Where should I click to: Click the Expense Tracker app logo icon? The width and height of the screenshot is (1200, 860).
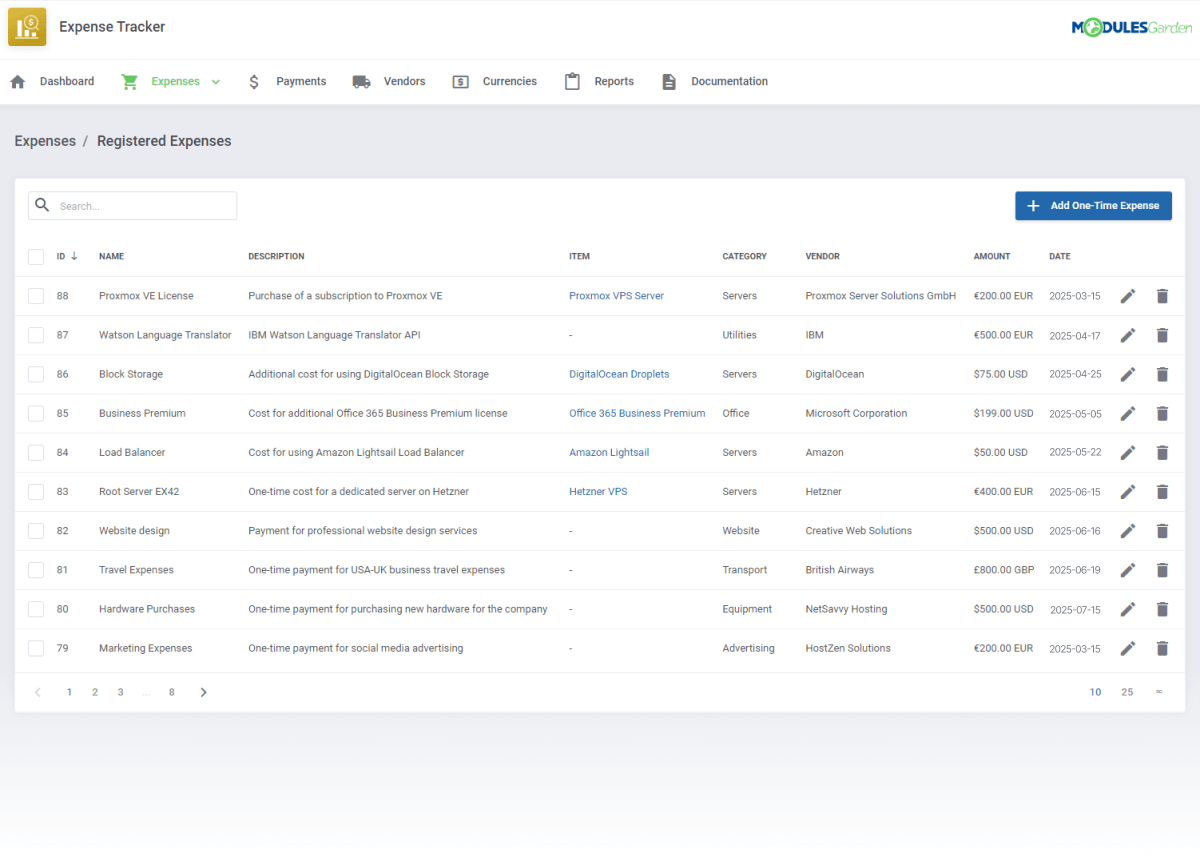click(27, 27)
